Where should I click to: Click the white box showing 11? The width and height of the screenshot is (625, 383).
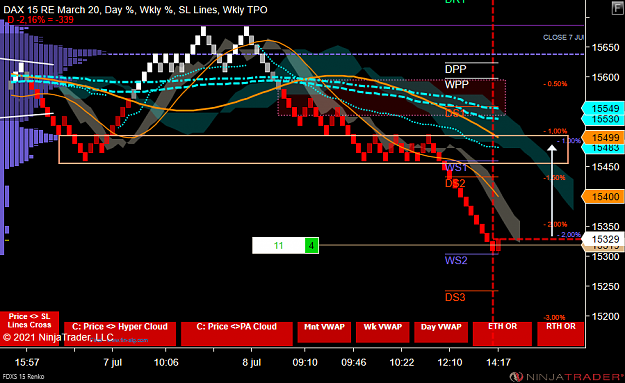pos(279,246)
